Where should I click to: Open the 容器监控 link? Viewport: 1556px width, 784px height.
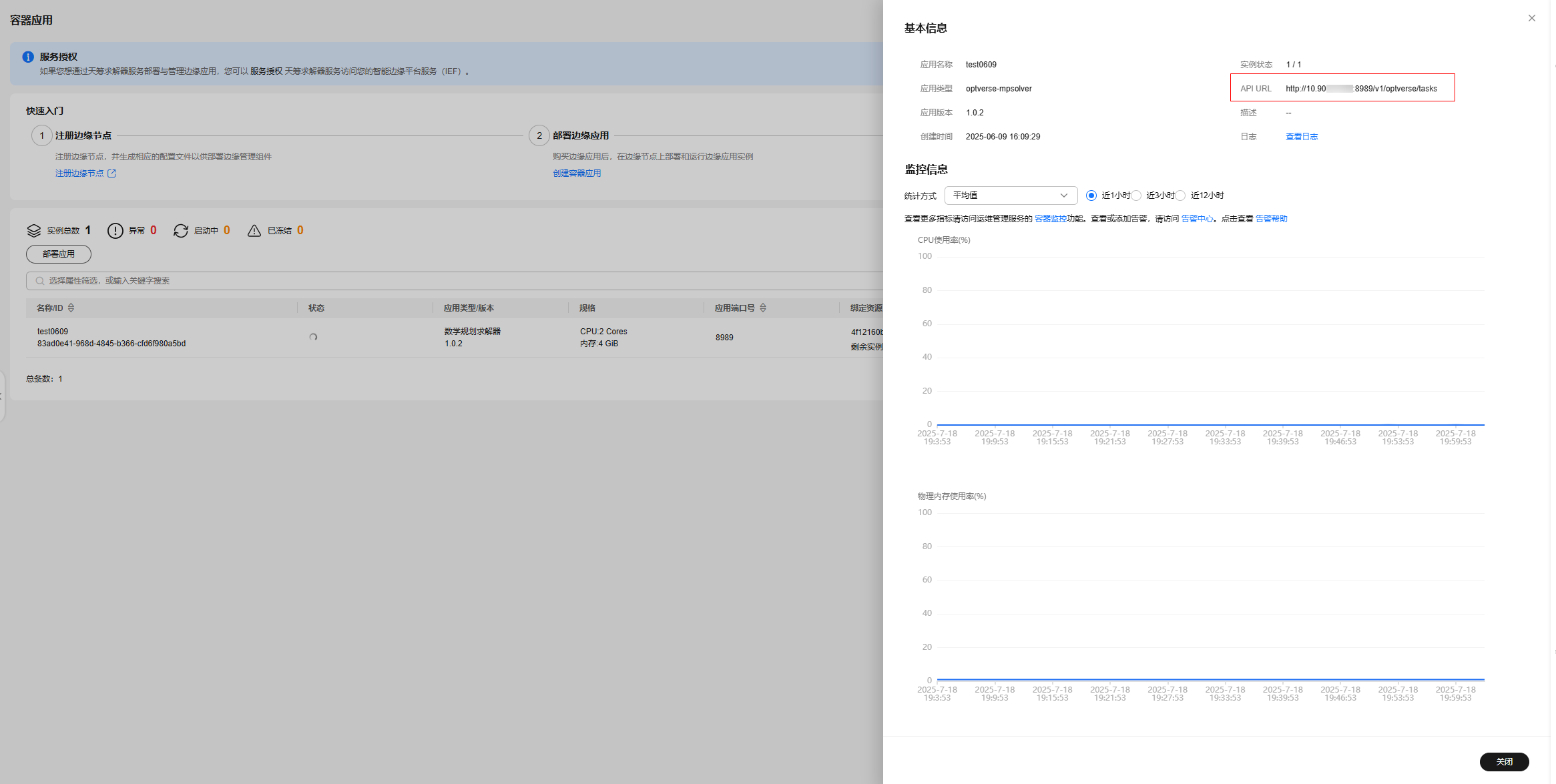(1050, 219)
